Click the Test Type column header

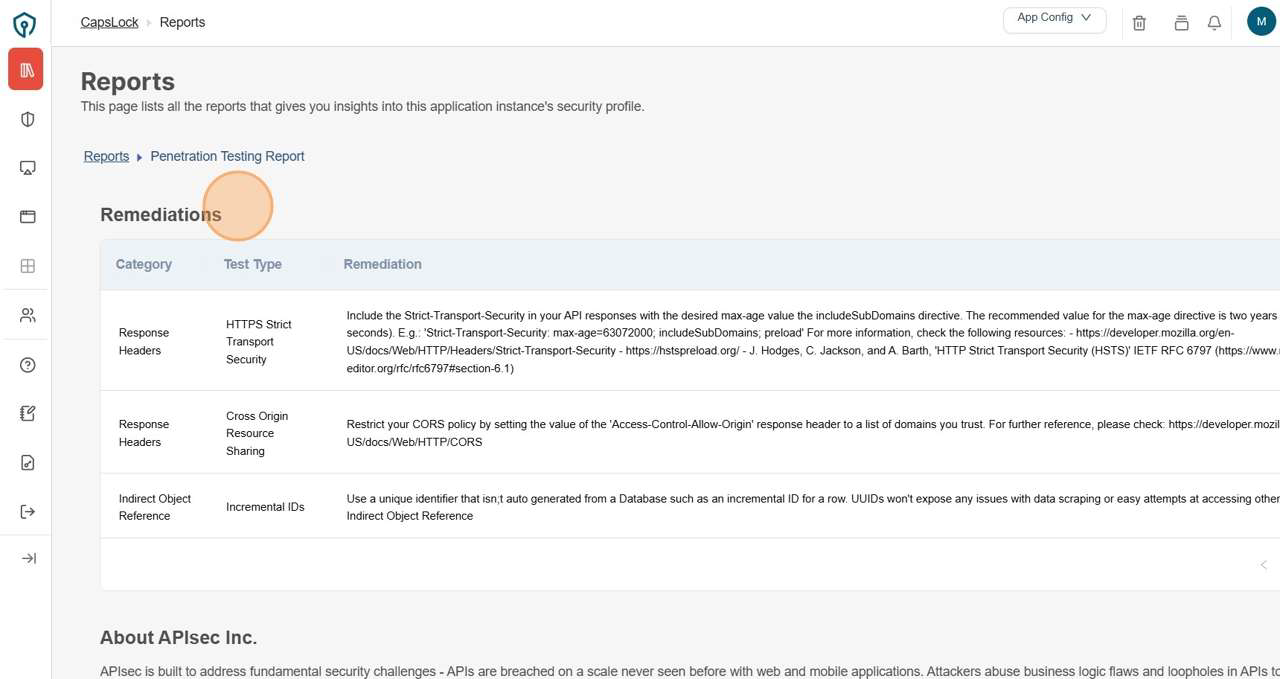tap(252, 264)
